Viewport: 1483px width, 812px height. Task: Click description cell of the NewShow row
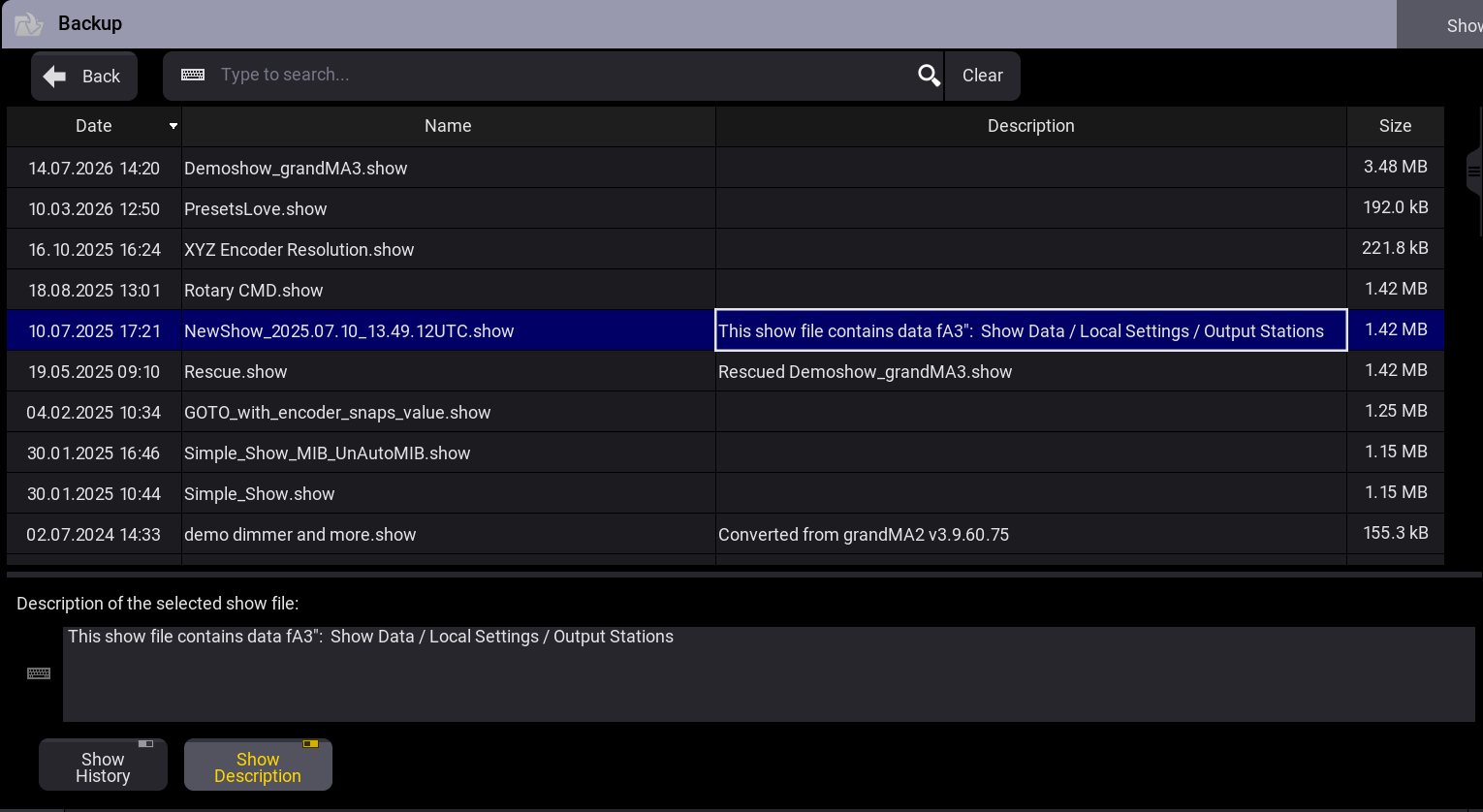pyautogui.click(x=1031, y=330)
